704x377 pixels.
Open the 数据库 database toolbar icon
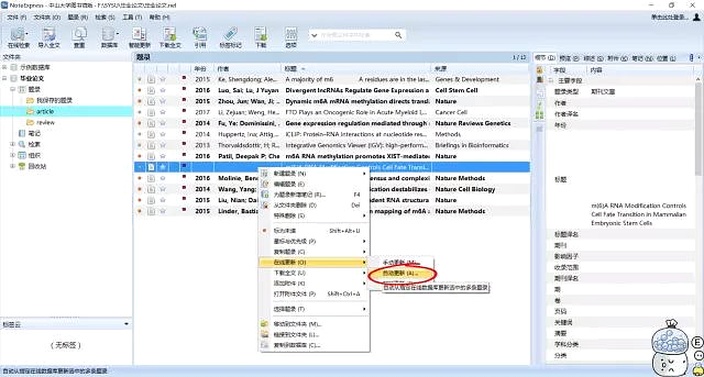108,35
